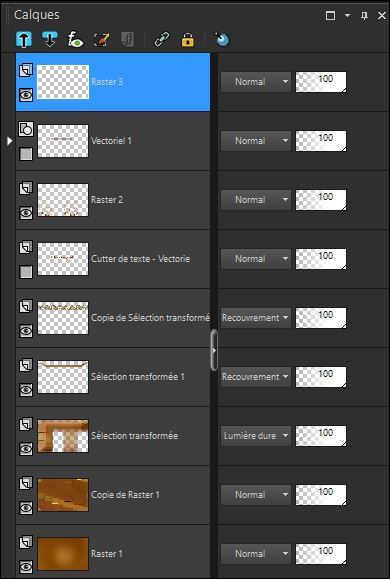Toggle the lock transparency padlock icon
The height and width of the screenshot is (579, 390).
(188, 40)
